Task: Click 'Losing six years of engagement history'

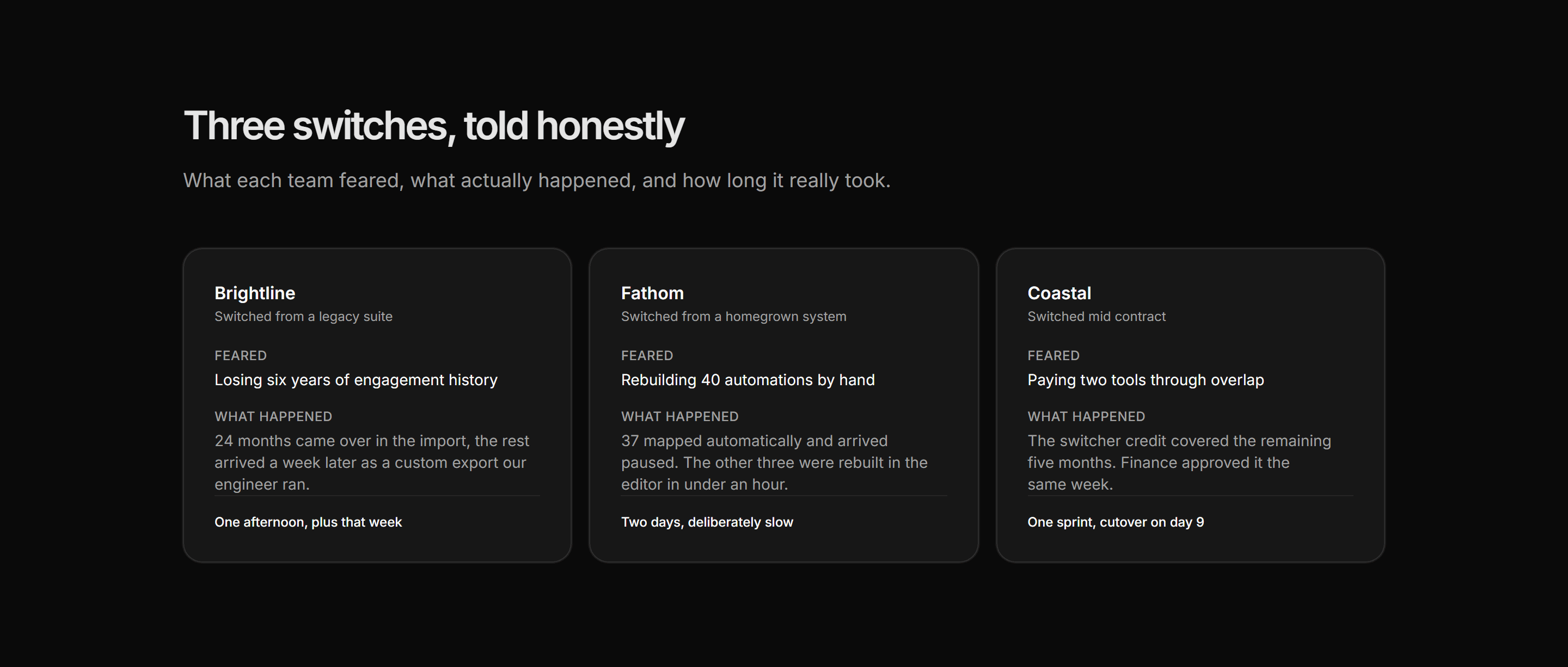Action: pyautogui.click(x=356, y=380)
